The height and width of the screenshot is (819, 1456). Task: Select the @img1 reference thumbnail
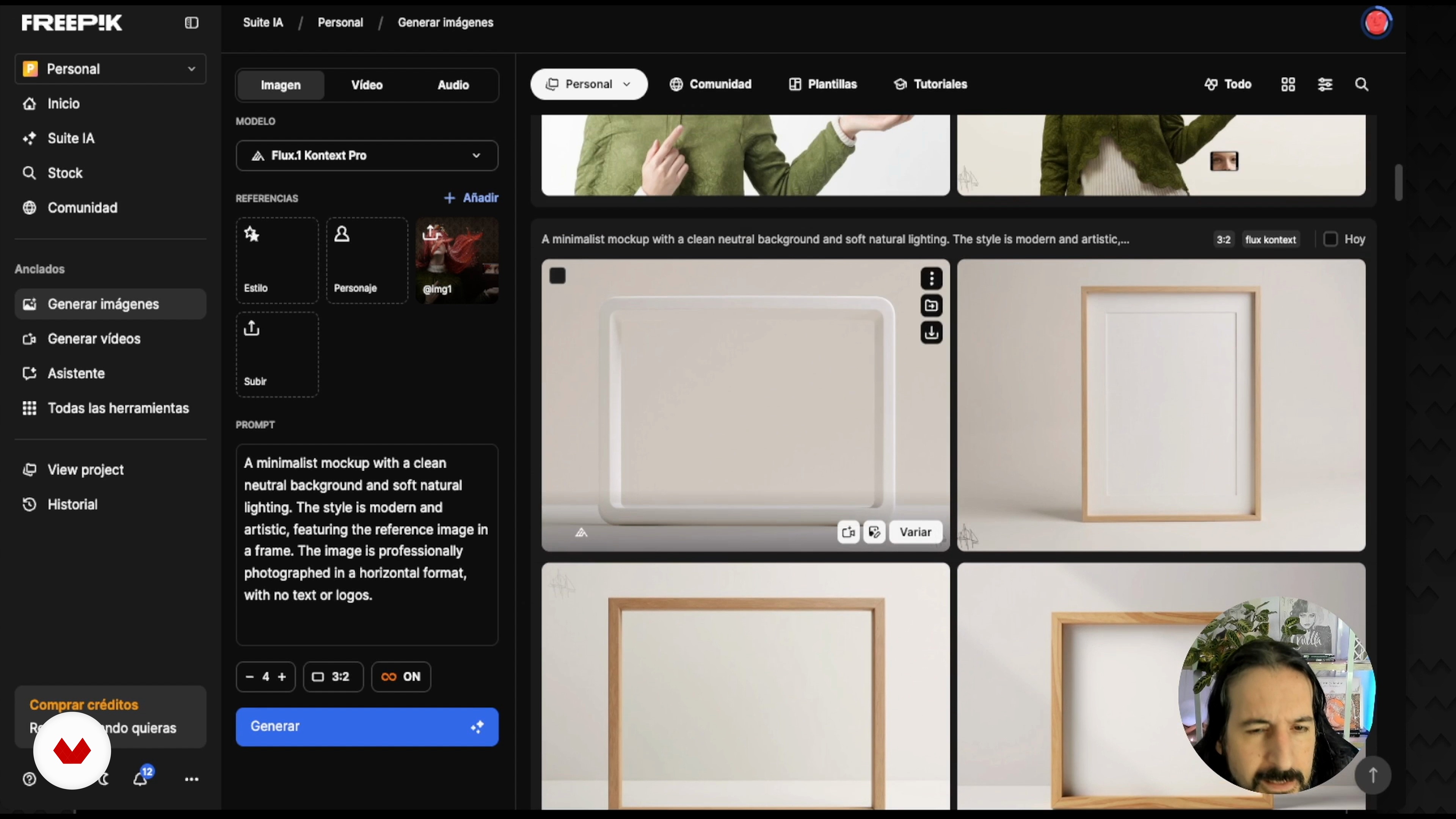pos(457,260)
